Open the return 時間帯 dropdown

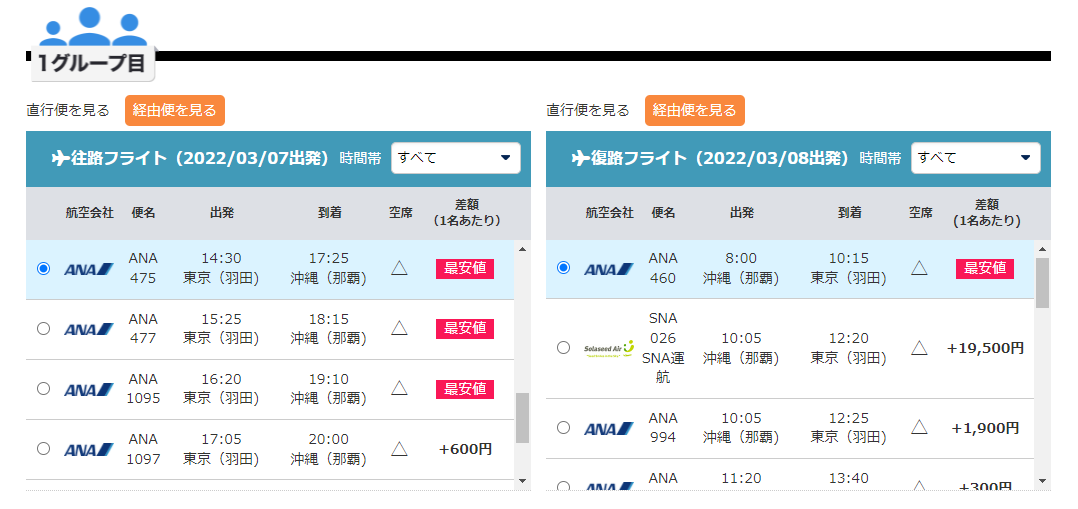pos(976,158)
